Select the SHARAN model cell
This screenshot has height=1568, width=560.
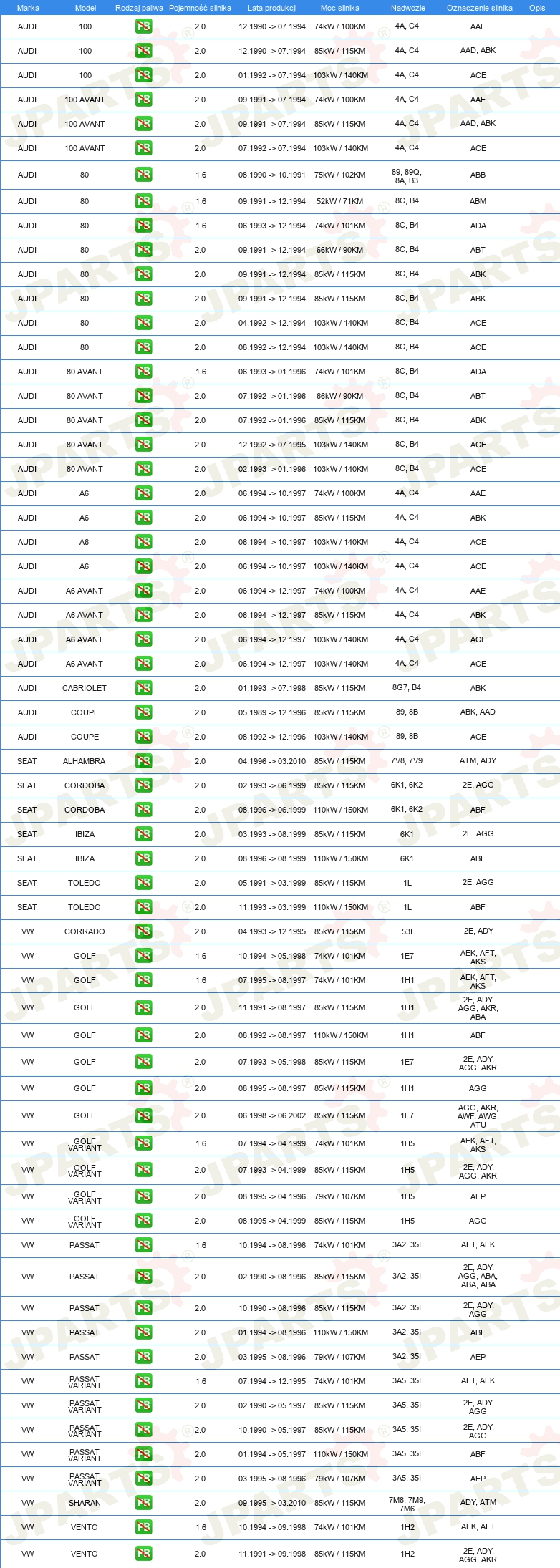coord(85,1503)
